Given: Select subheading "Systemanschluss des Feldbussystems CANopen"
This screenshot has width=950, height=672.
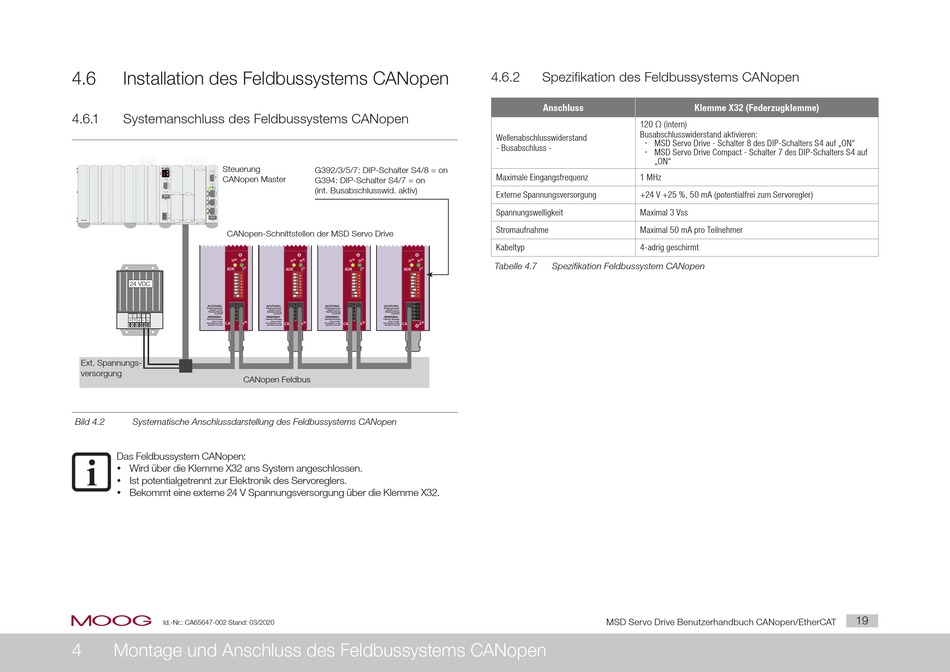Looking at the screenshot, I should coord(265,119).
